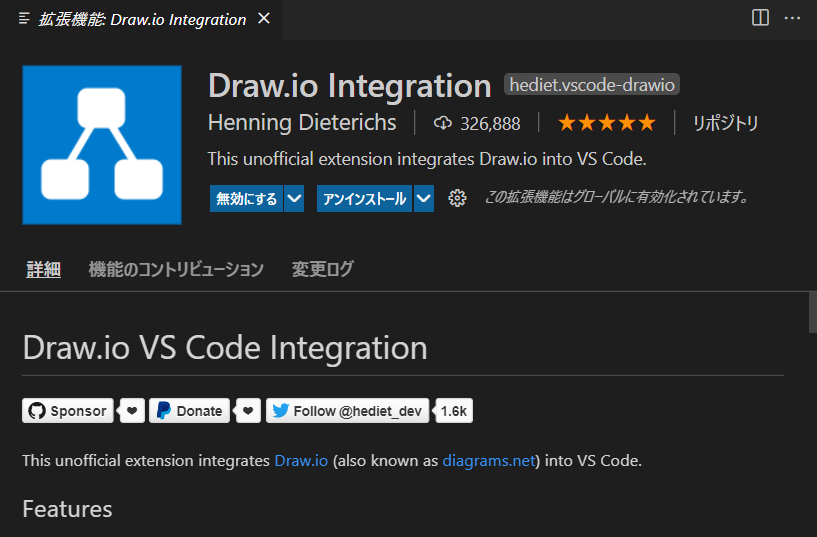Open publisher Henning Dieterichs page
This screenshot has height=537, width=817.
pos(302,122)
